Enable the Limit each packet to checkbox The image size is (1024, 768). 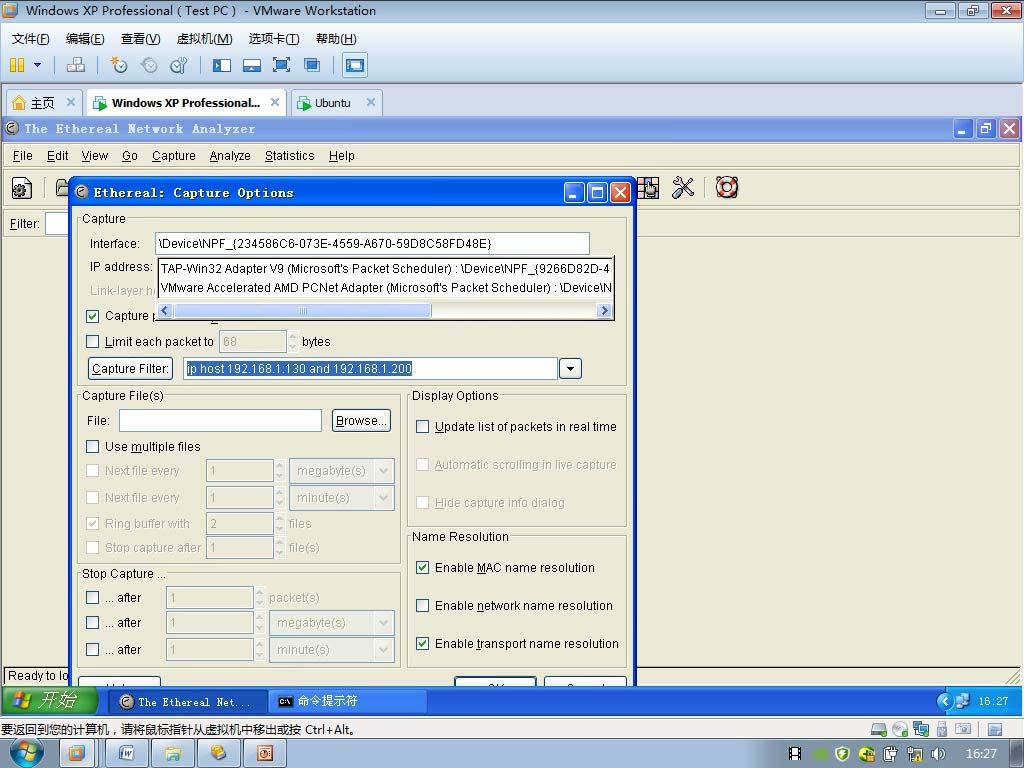click(x=93, y=342)
